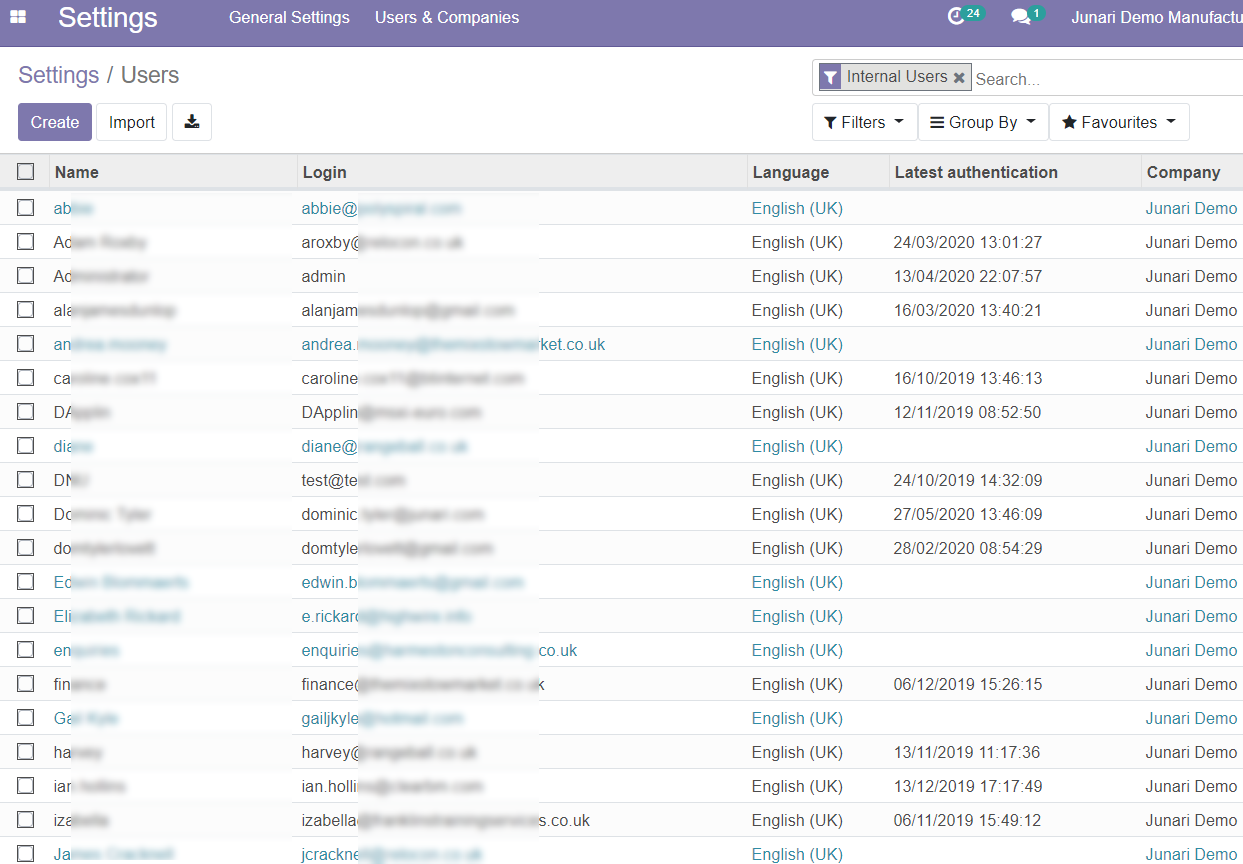
Task: Expand the Favourites dropdown
Action: point(1118,122)
